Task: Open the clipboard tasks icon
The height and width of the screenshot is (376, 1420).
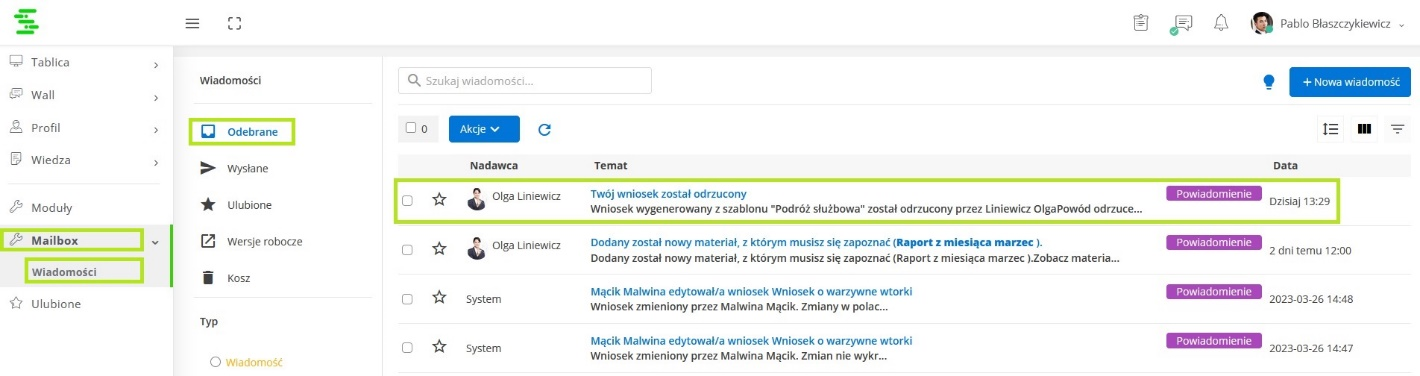Action: click(x=1140, y=23)
